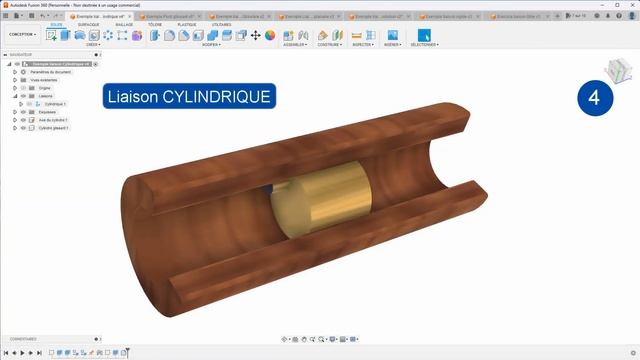Step timeline back one feature
The width and height of the screenshot is (640, 360).
tap(14, 353)
